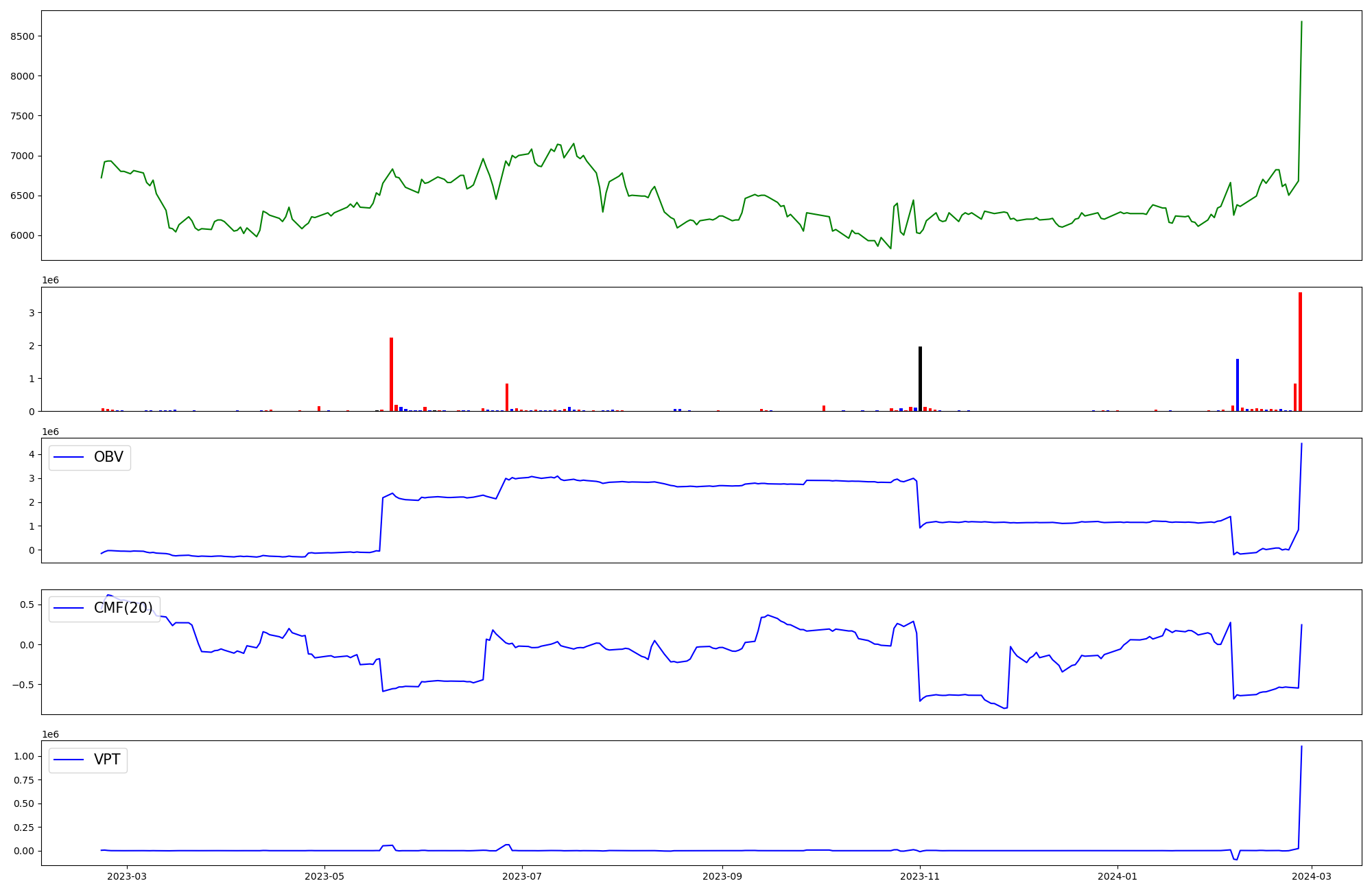Select the 2023-07 x-axis date label
This screenshot has width=1372, height=892.
523,876
